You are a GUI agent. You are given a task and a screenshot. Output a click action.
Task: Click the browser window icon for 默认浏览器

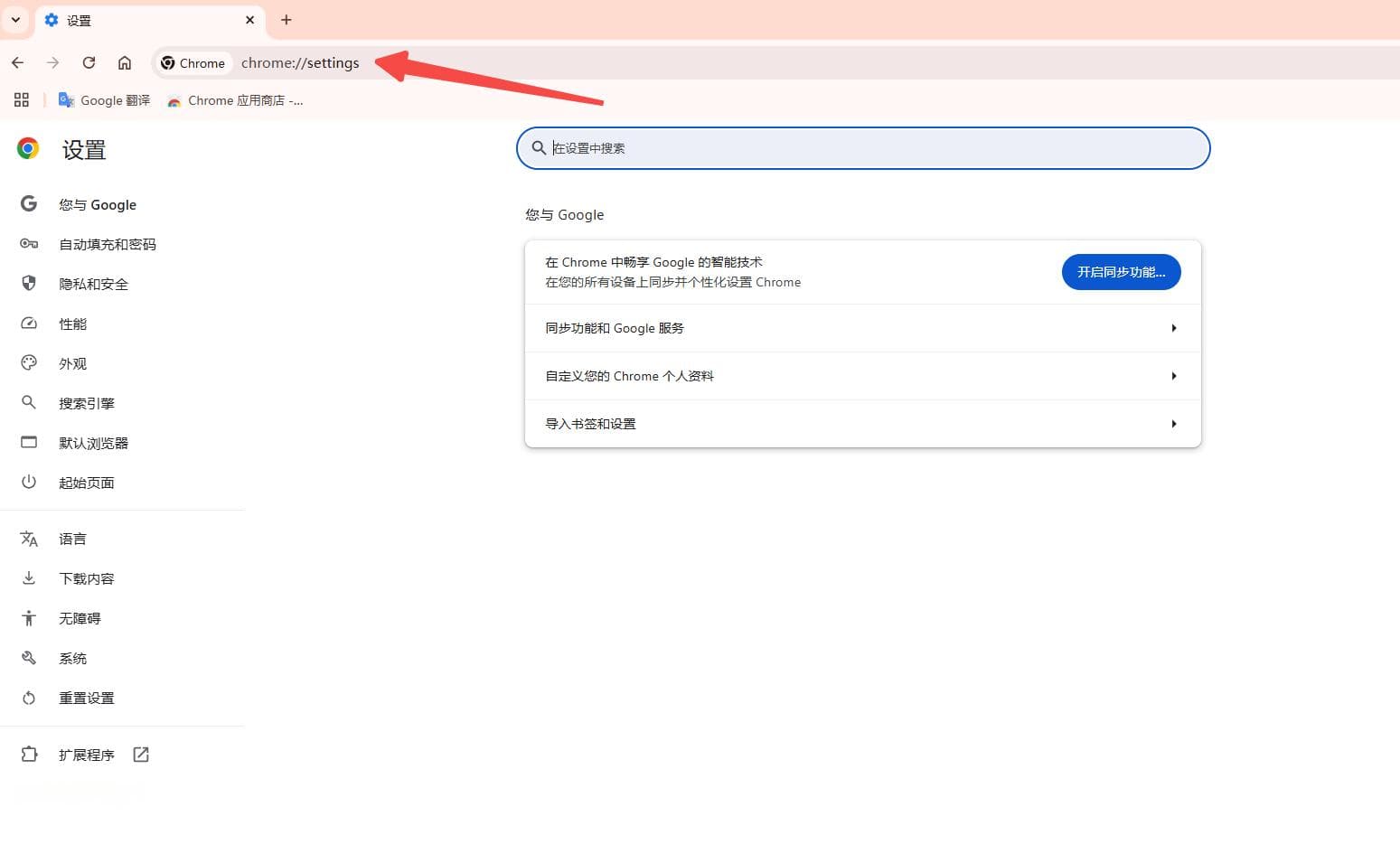29,443
